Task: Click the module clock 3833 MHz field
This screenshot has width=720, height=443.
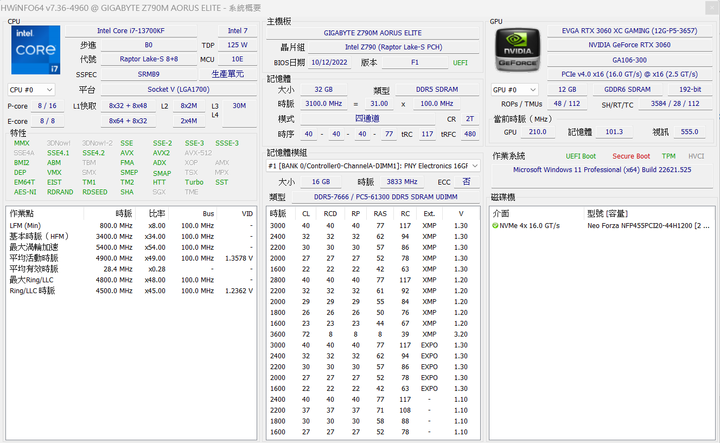Action: [402, 182]
